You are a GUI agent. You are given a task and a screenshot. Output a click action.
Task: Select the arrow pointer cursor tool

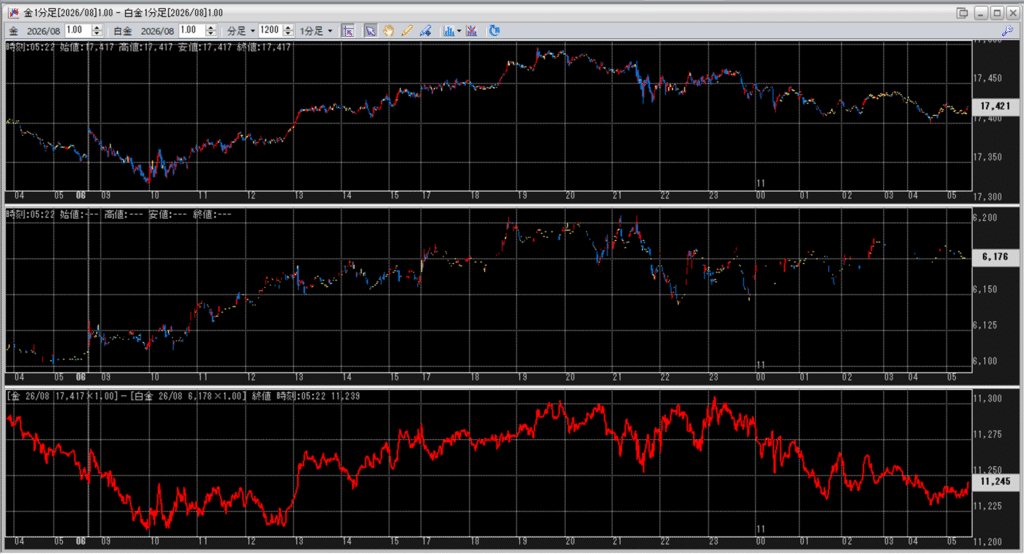point(370,31)
